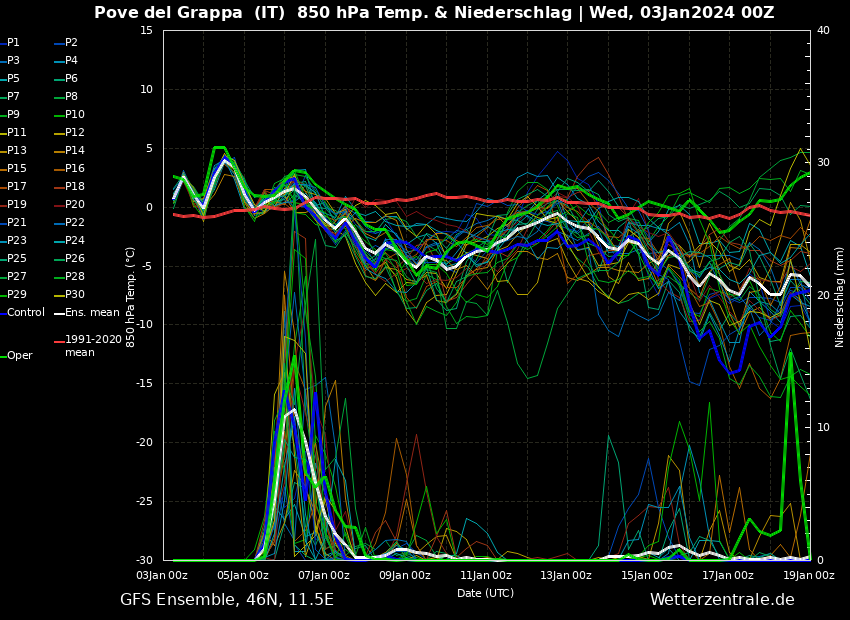850x620 pixels.
Task: Click legend entry P11
Action: (16, 132)
